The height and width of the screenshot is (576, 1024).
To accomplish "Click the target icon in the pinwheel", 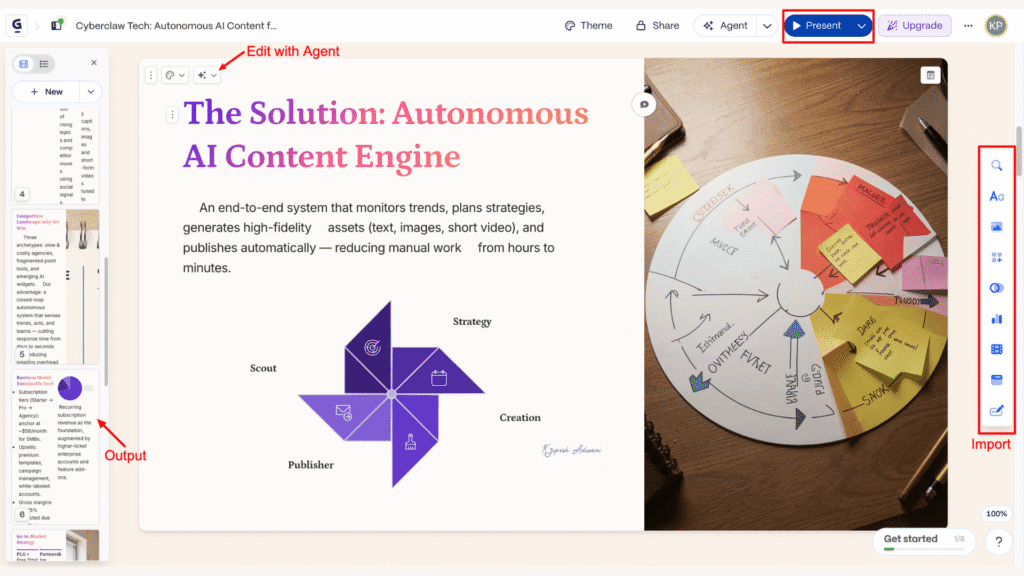I will coord(372,347).
